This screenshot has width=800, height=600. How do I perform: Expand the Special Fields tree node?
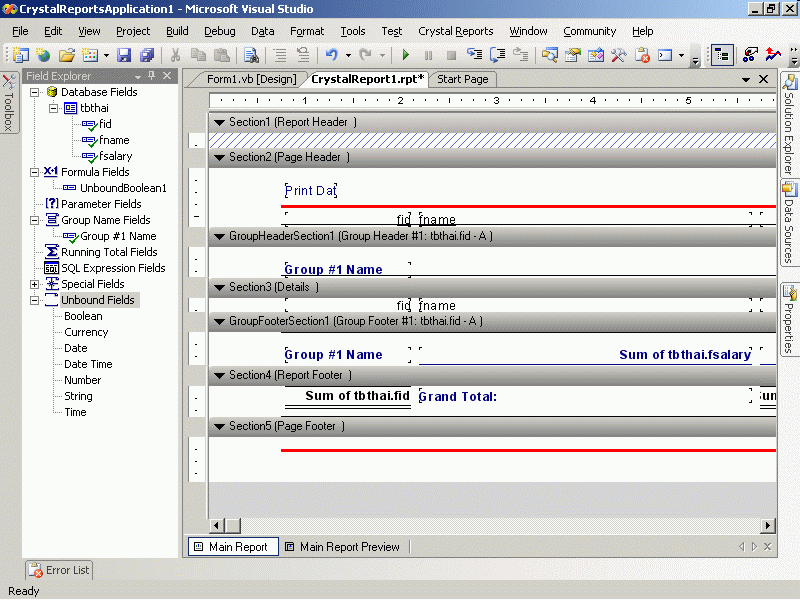tap(36, 284)
